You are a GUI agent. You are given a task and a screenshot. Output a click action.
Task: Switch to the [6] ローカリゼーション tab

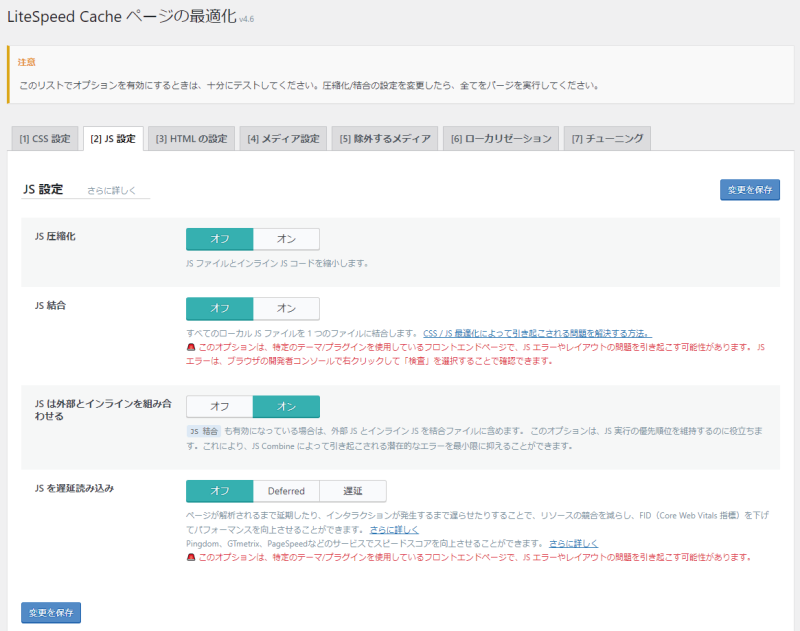[501, 138]
